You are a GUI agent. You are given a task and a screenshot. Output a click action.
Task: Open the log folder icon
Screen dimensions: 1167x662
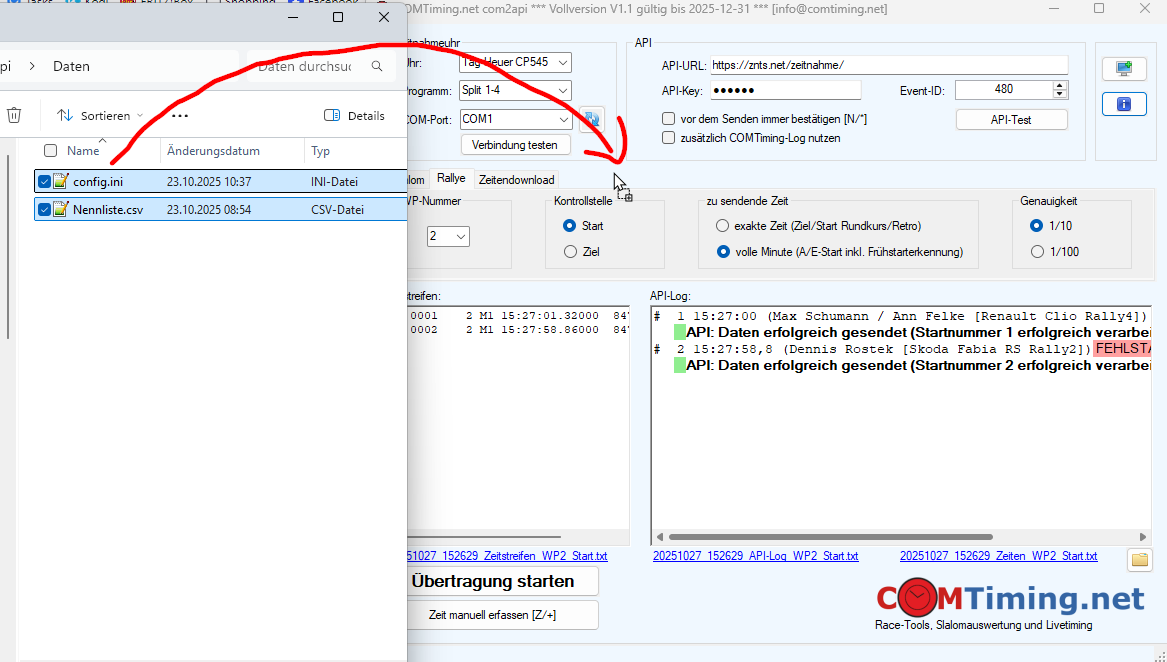tap(1139, 559)
